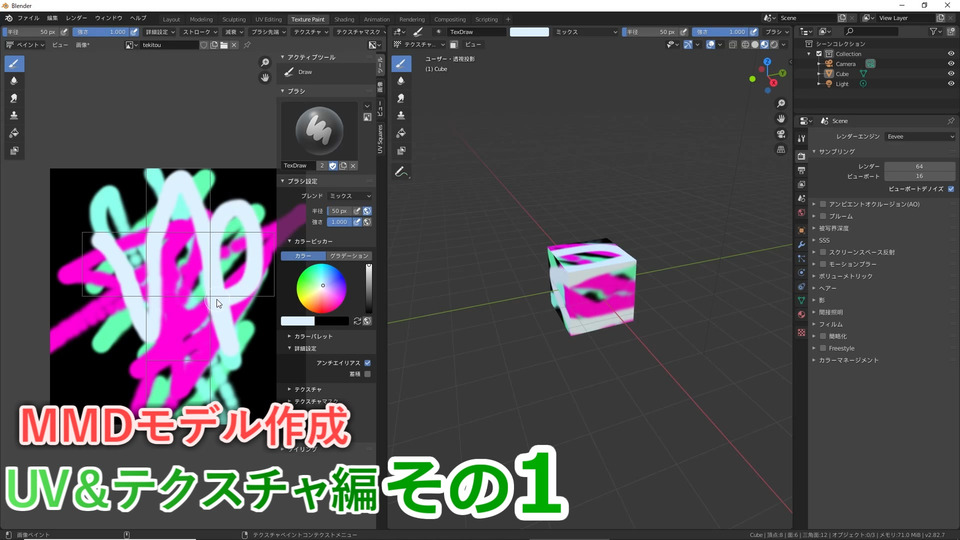Open the レンダーエンジン Eevee dropdown
This screenshot has width=960, height=540.
(920, 137)
